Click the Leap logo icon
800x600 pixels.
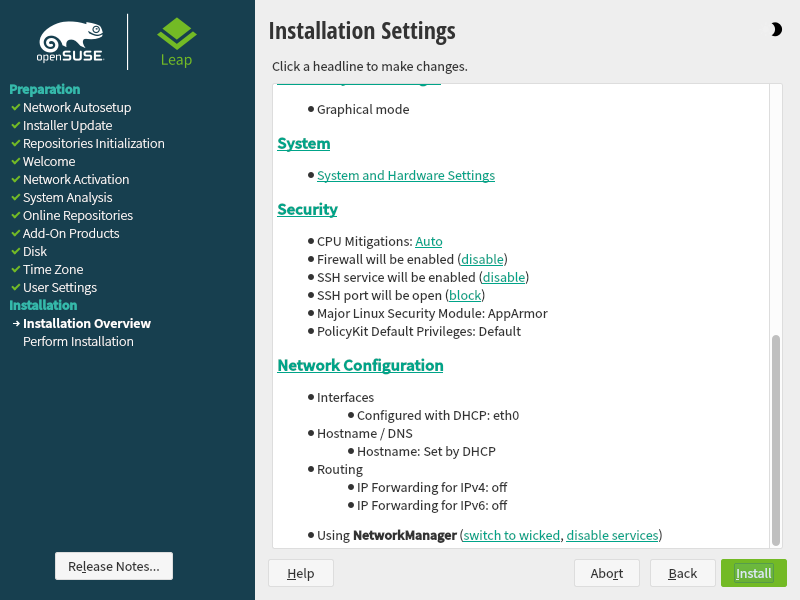pos(176,41)
